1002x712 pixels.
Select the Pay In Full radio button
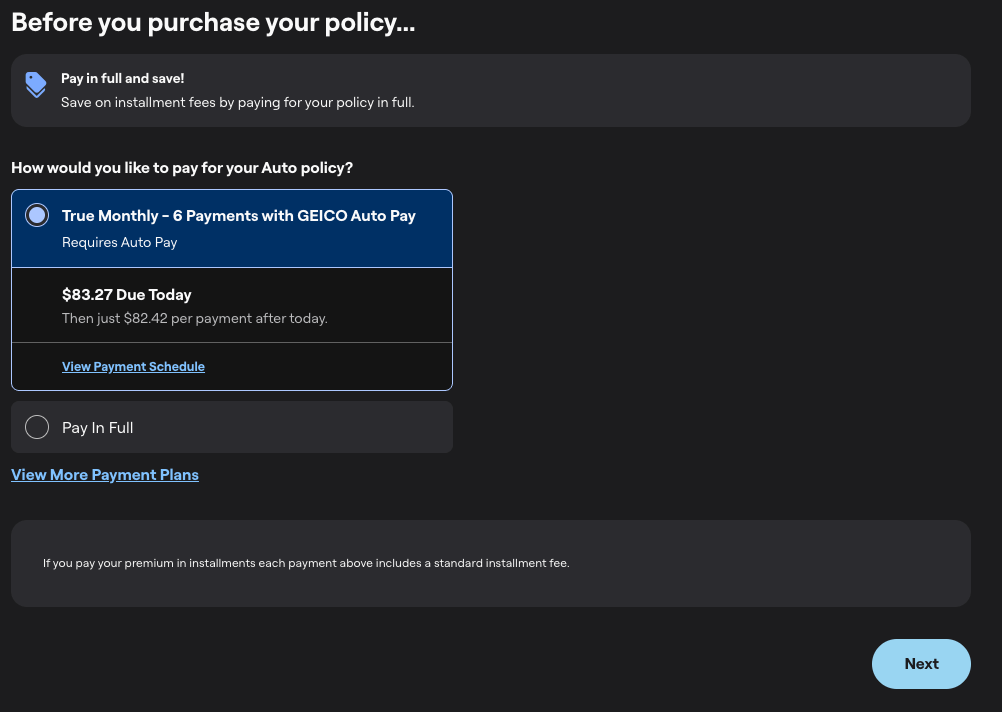[37, 427]
